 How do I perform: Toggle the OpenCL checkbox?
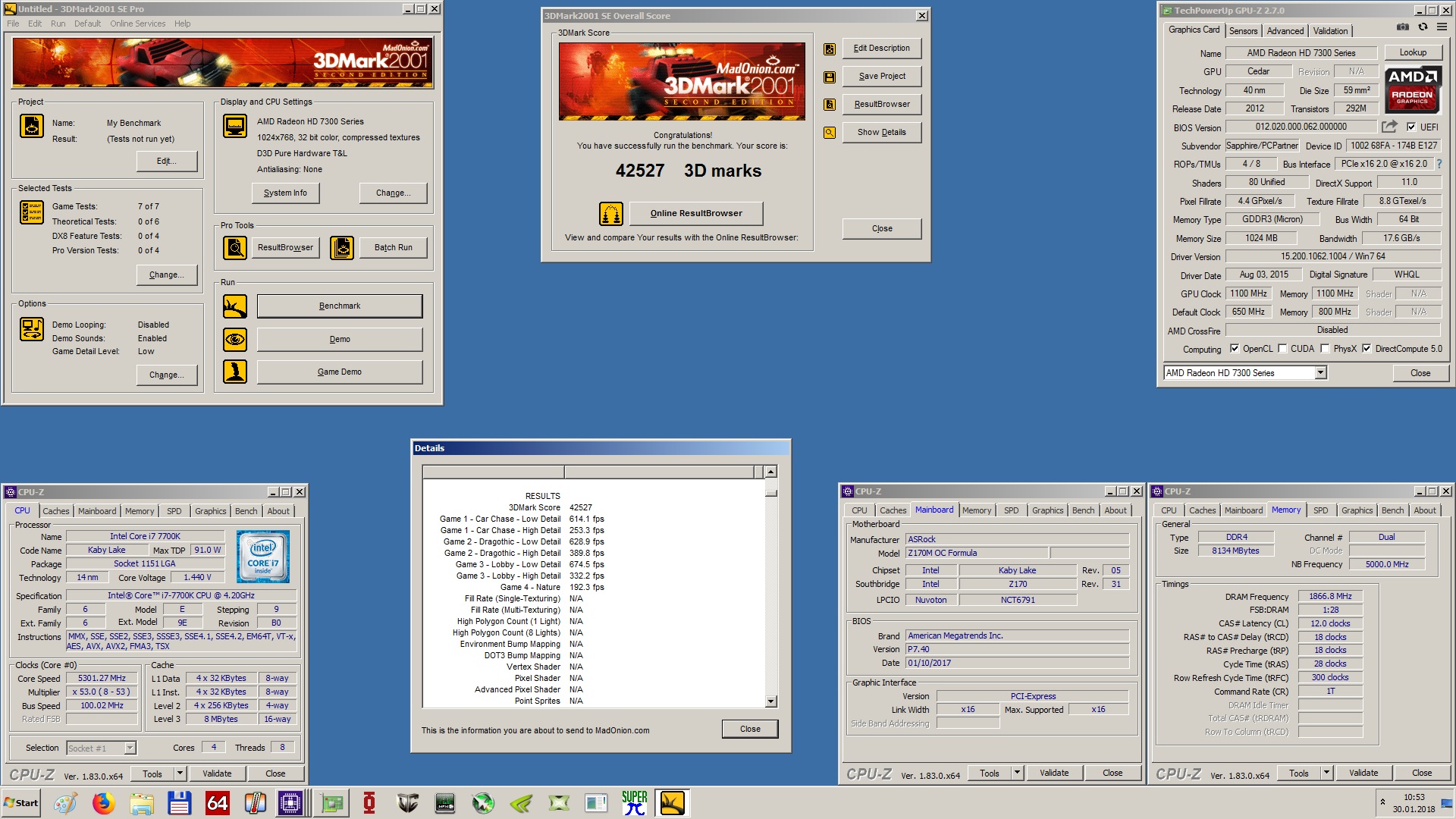1235,349
